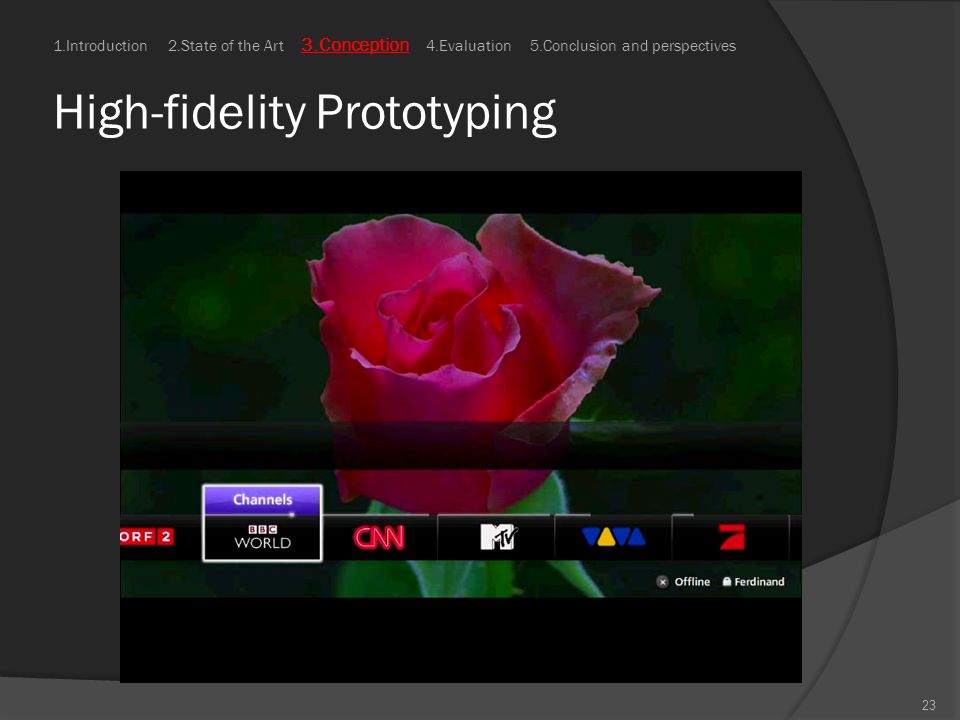This screenshot has width=960, height=720.
Task: Navigate to 4.Evaluation section
Action: tap(468, 46)
